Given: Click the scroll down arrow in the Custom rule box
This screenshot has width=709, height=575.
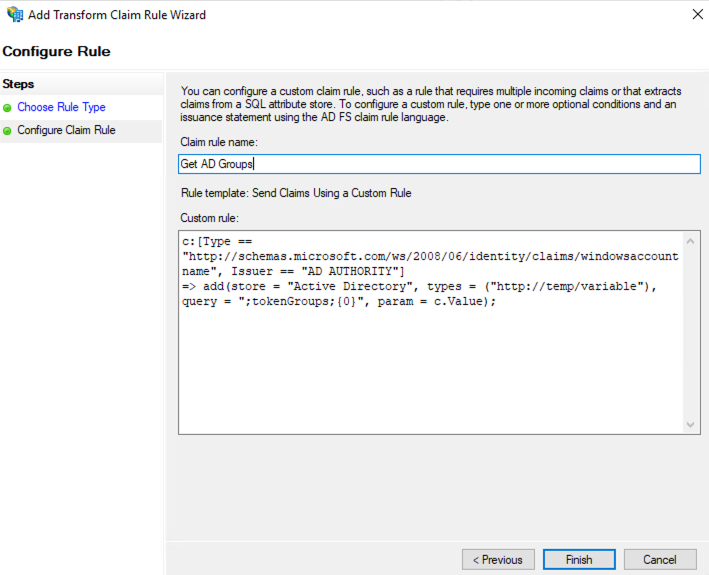Looking at the screenshot, I should (x=690, y=424).
